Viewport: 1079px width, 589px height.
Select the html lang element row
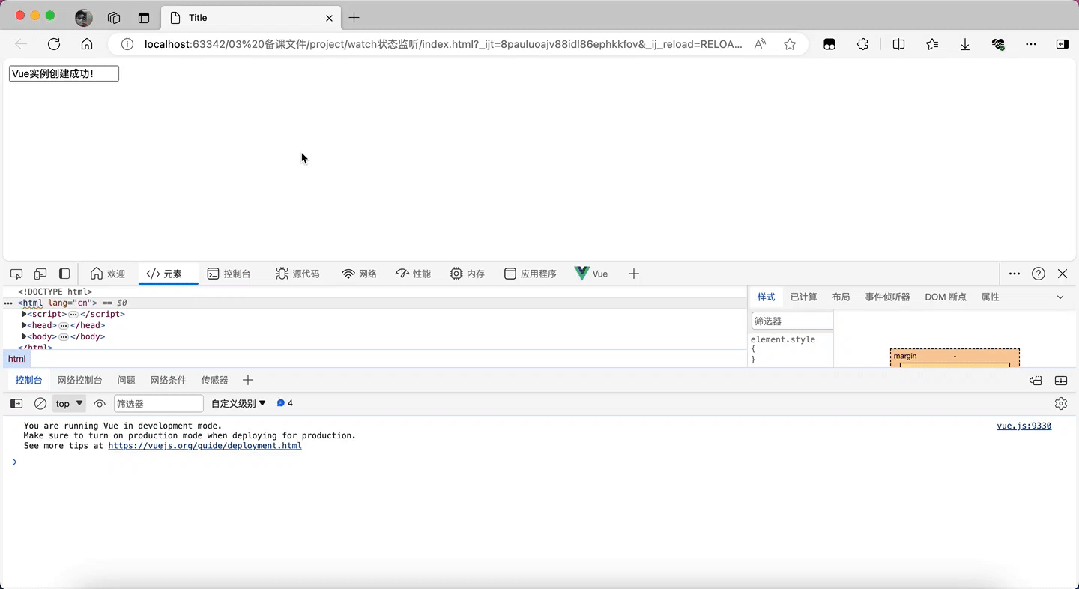coord(374,303)
